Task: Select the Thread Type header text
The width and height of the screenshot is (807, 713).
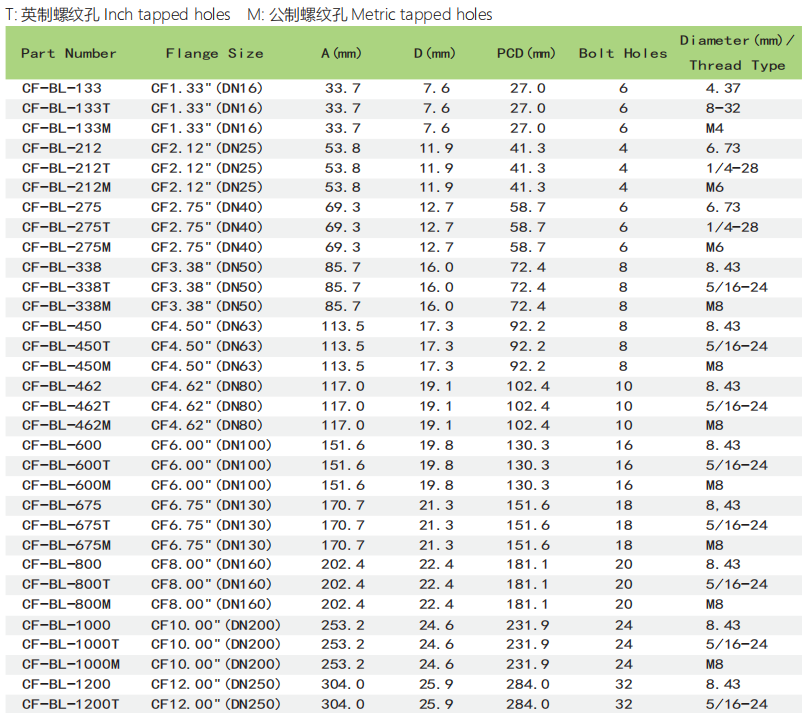Action: click(737, 65)
